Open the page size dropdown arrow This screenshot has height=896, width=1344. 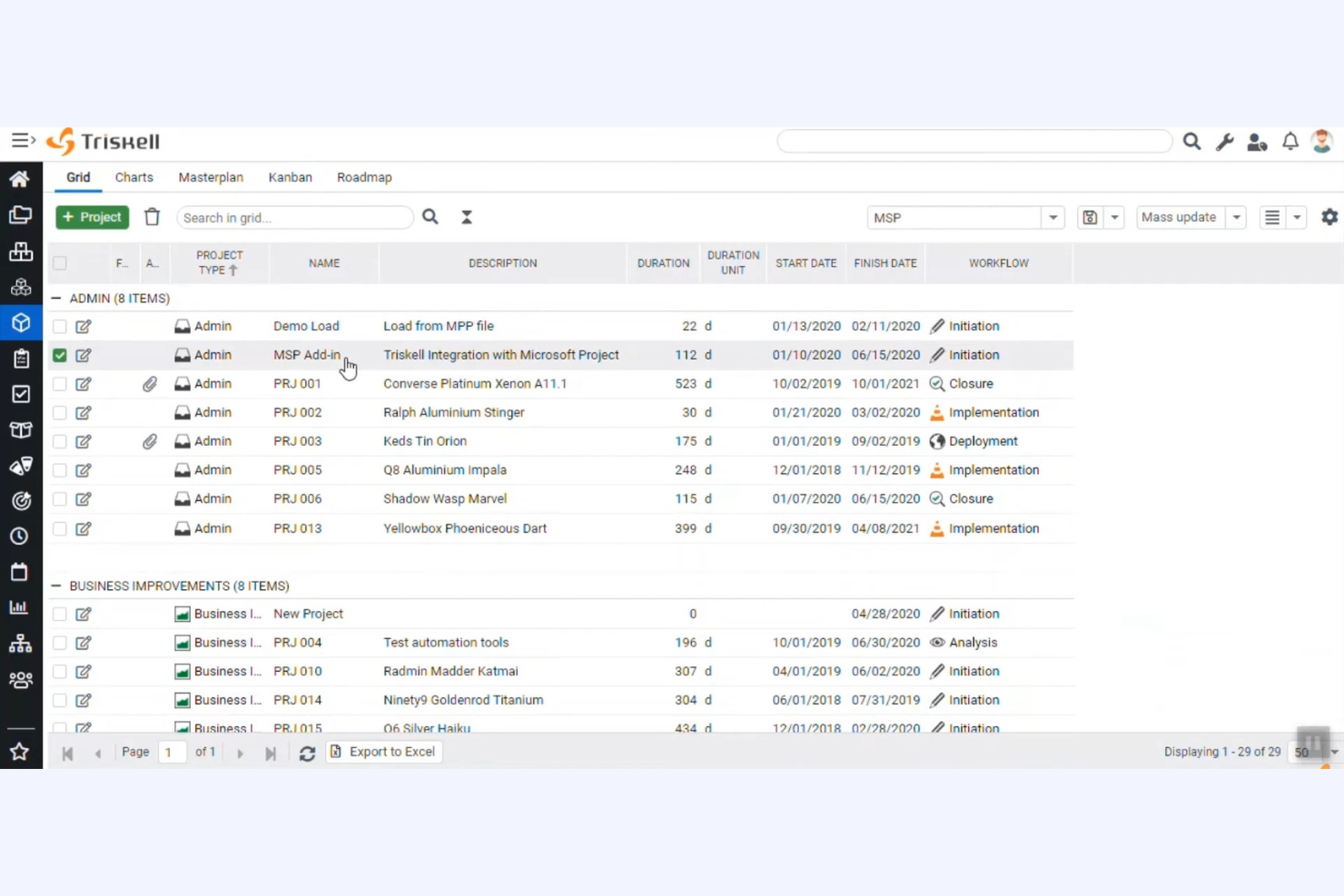point(1334,752)
